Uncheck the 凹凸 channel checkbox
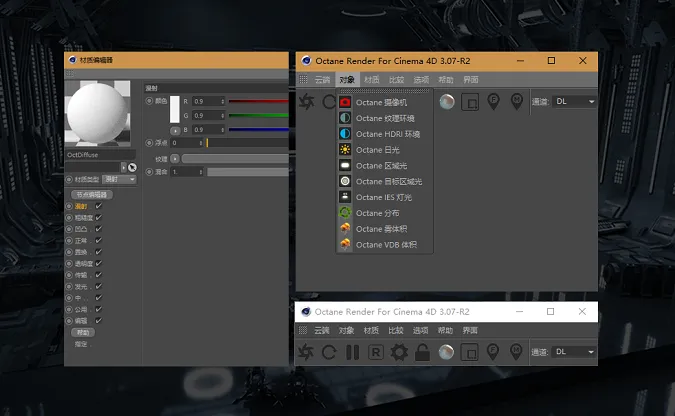 99,229
